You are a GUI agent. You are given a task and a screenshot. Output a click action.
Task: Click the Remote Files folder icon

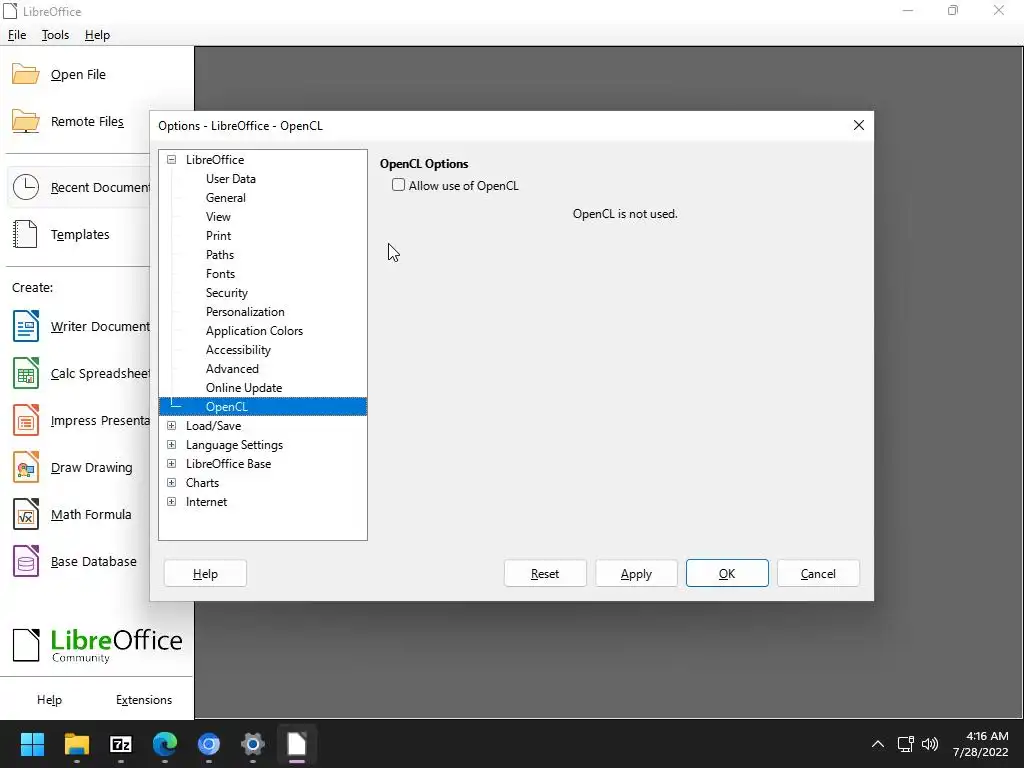point(25,121)
